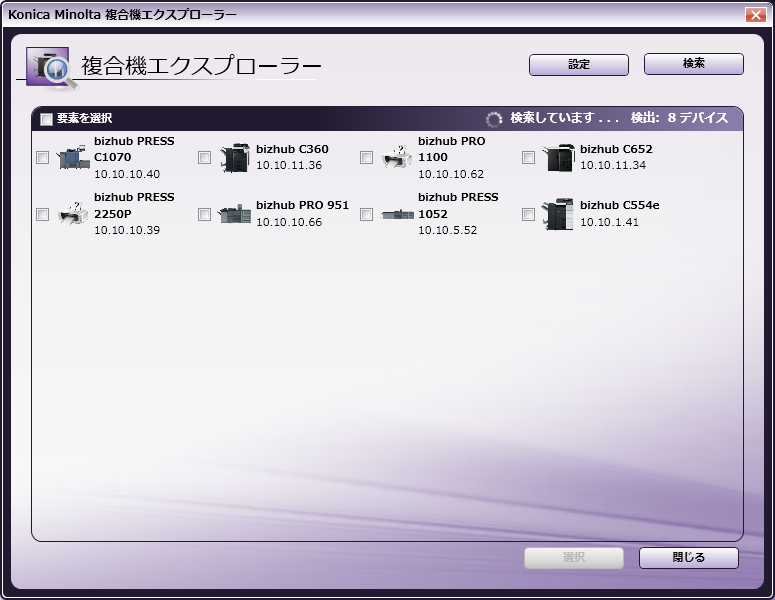
Task: Select the bizhub C554e name text
Action: (x=620, y=205)
